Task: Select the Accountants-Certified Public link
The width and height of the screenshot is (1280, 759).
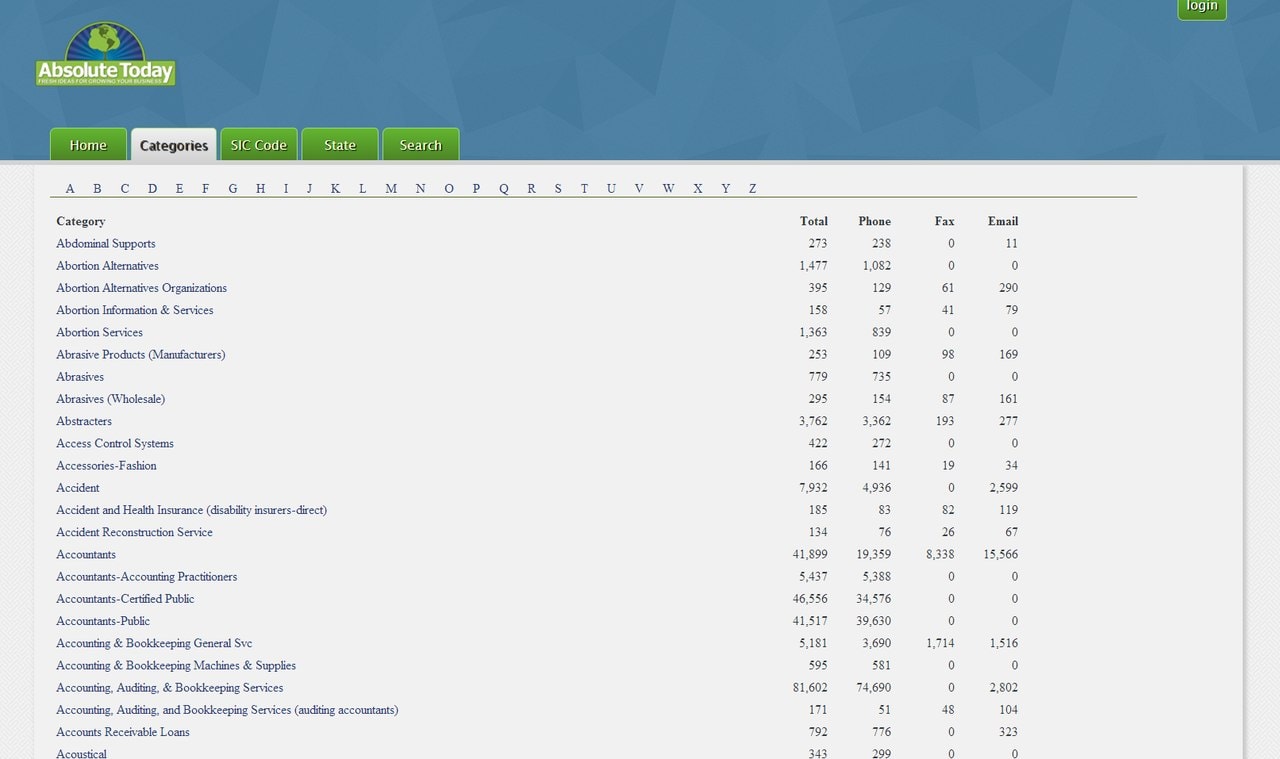Action: click(125, 598)
